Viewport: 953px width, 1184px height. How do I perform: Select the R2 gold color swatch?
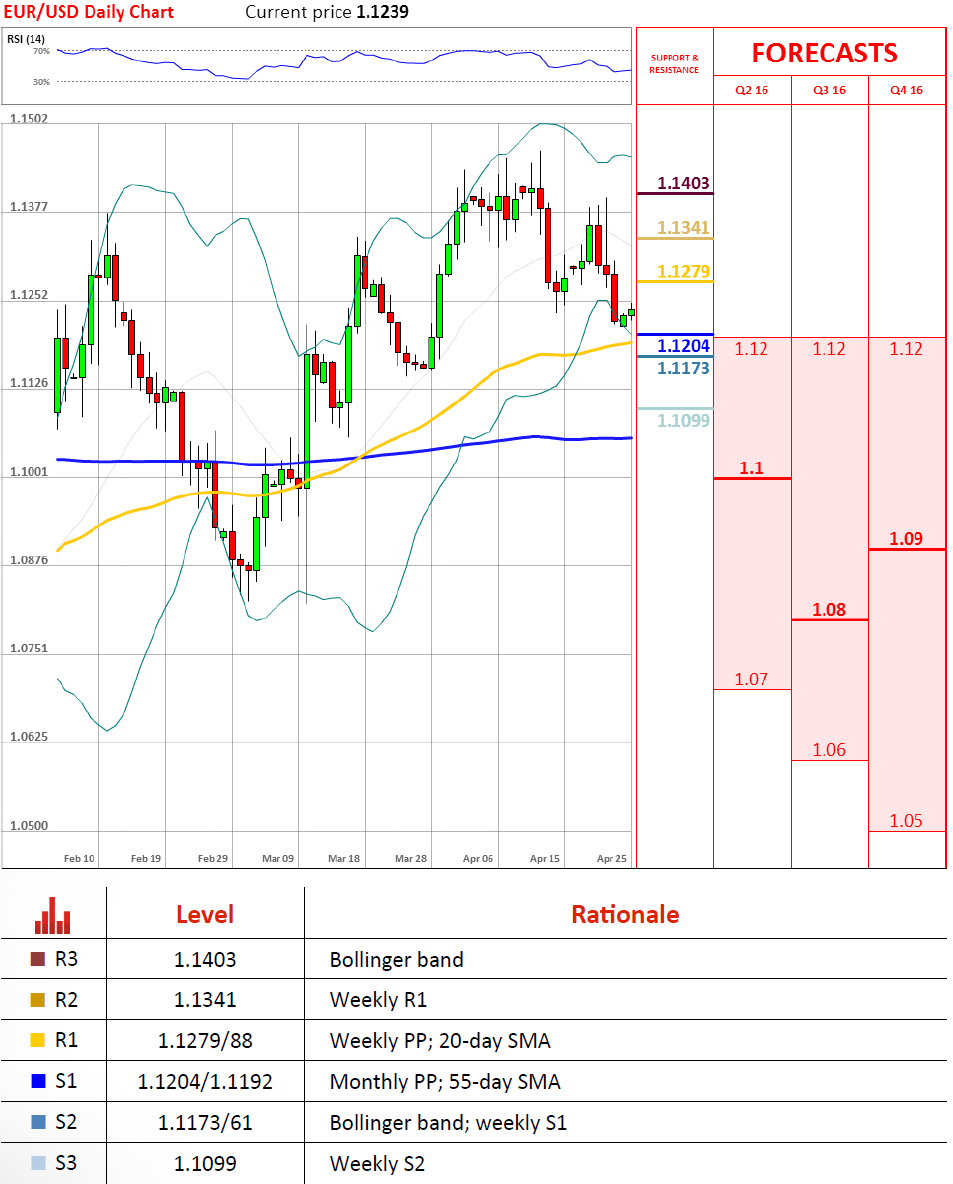click(39, 1000)
